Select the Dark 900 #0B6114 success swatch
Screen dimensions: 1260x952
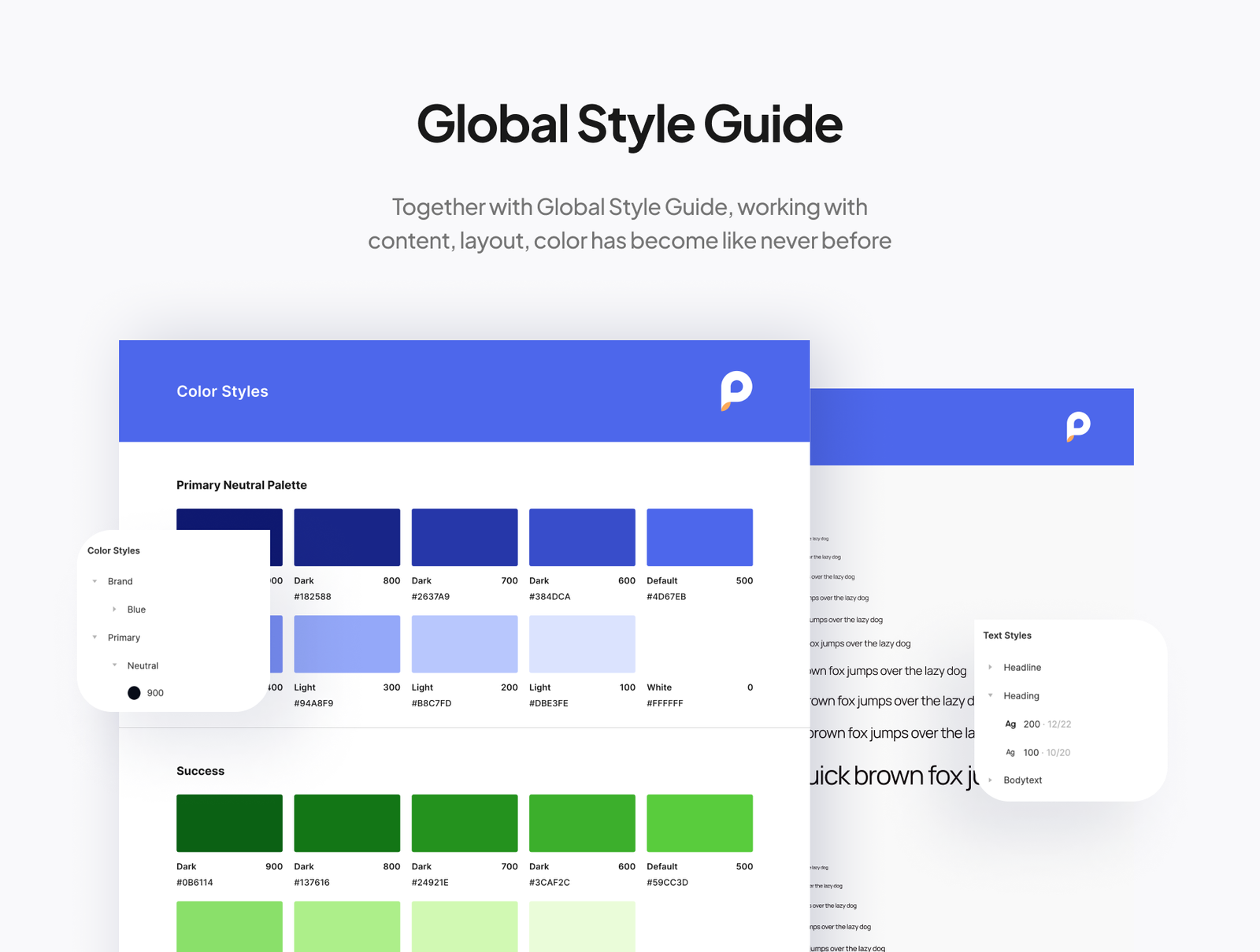coord(229,822)
